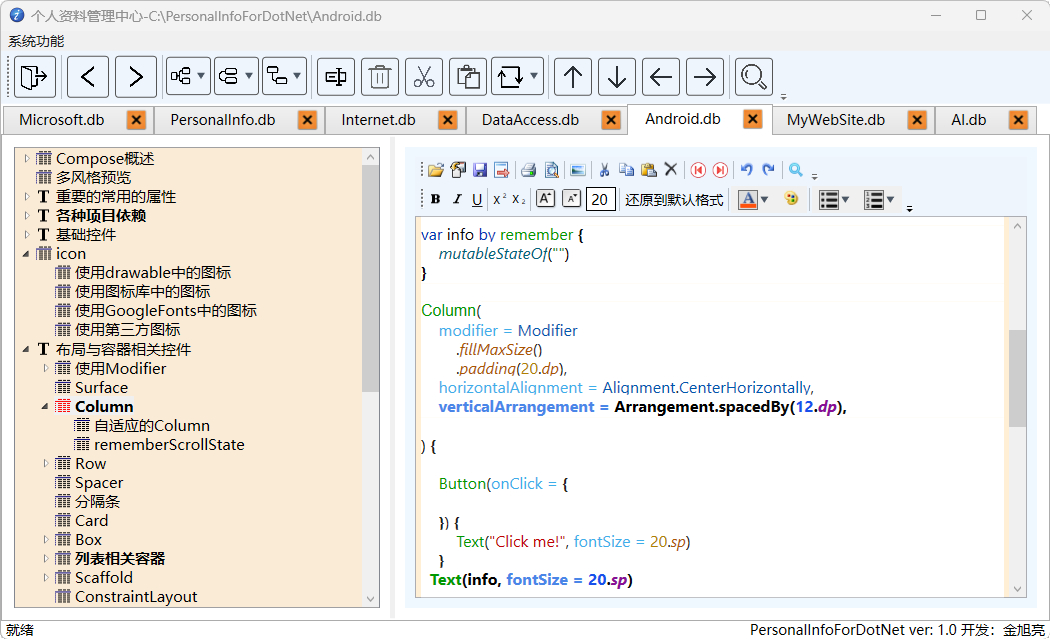Open the rotate-square toolbar button dropdown
Image resolution: width=1050 pixels, height=639 pixels.
pos(534,76)
